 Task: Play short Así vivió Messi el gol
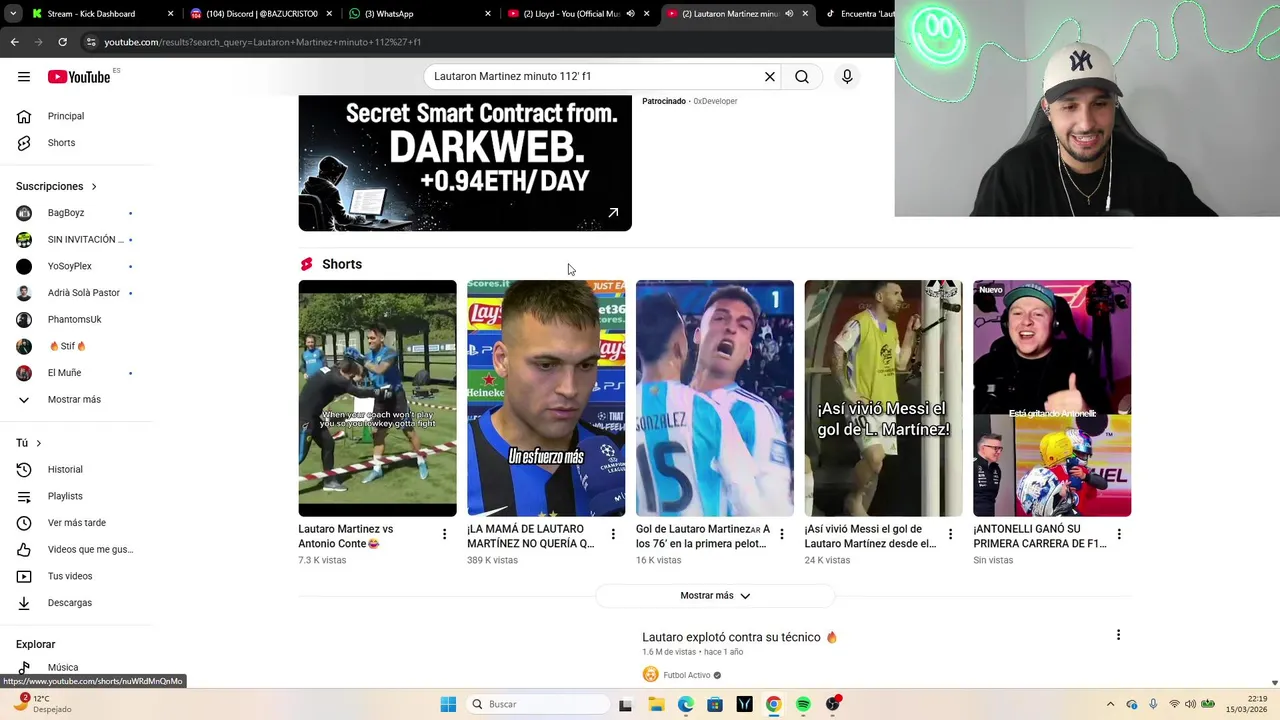point(883,398)
